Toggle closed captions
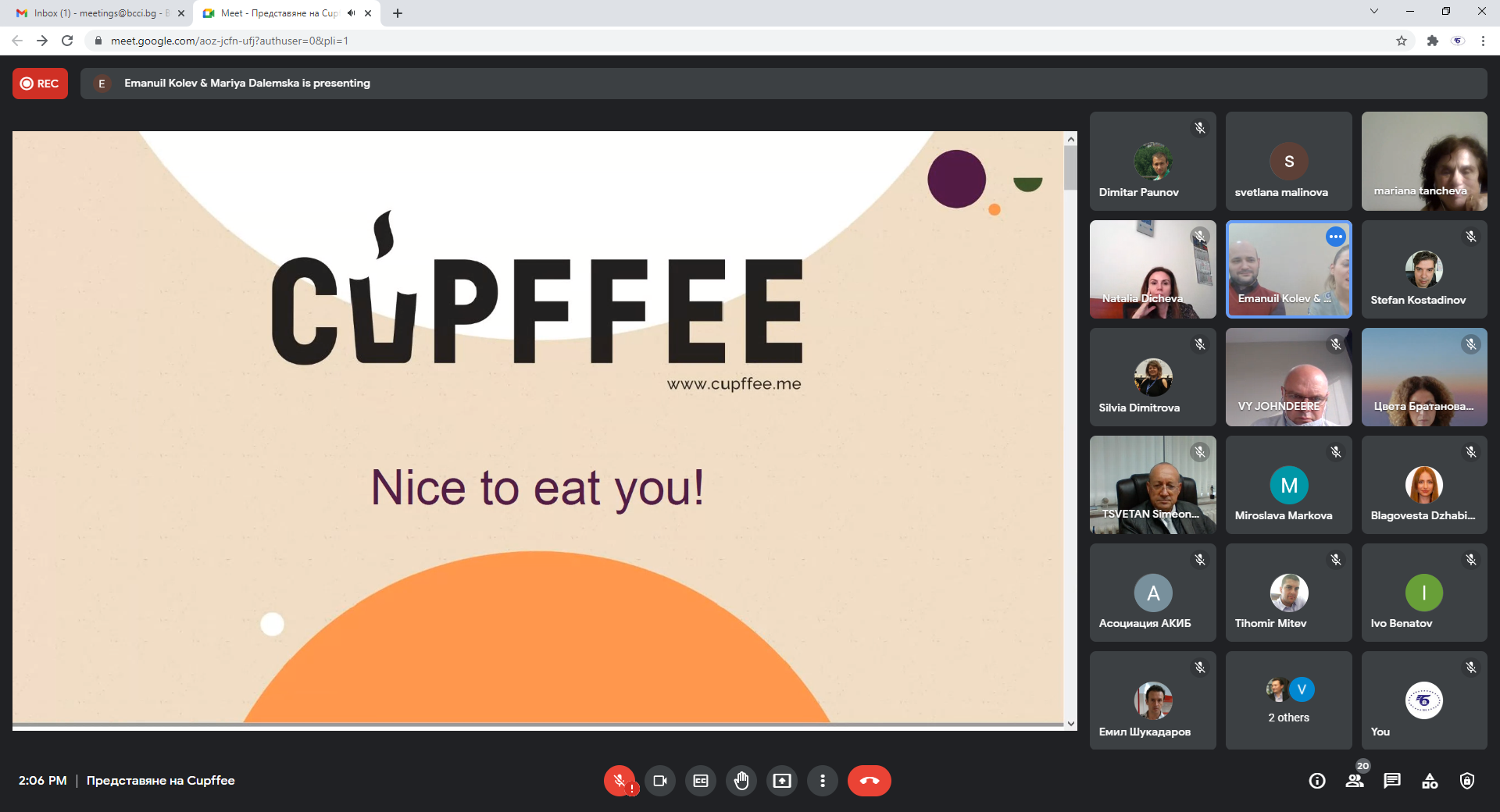Screen dimensions: 1500x812 (x=701, y=781)
